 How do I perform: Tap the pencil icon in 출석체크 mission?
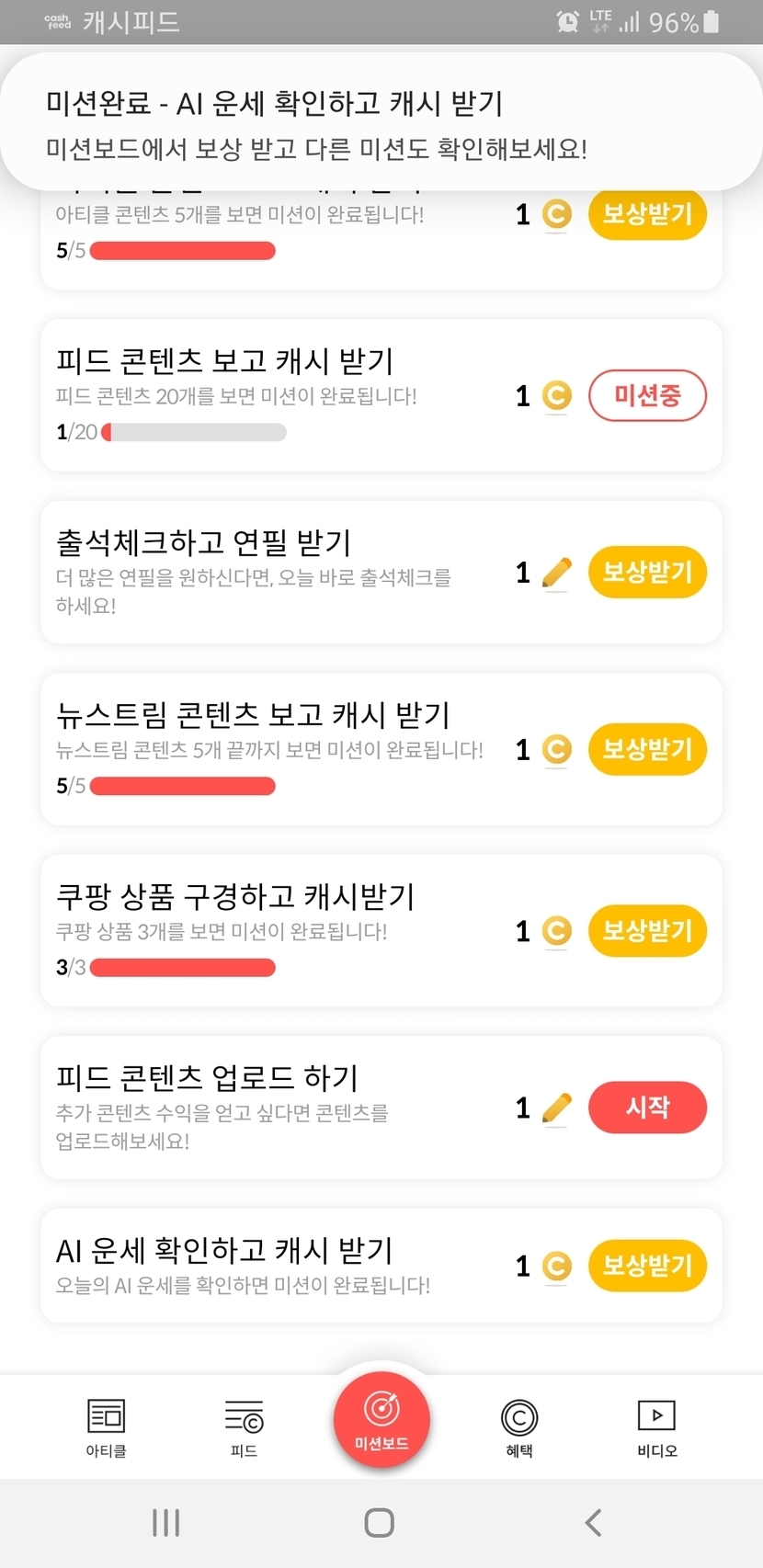[x=557, y=573]
